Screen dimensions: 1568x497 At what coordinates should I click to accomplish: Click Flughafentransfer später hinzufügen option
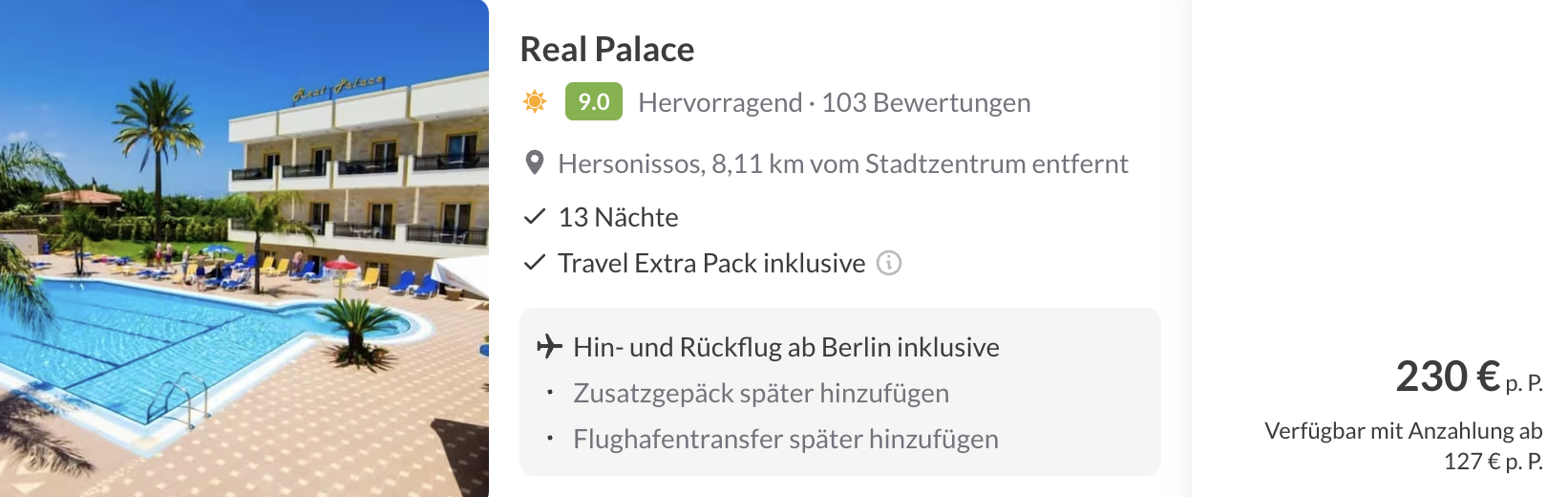coord(785,439)
